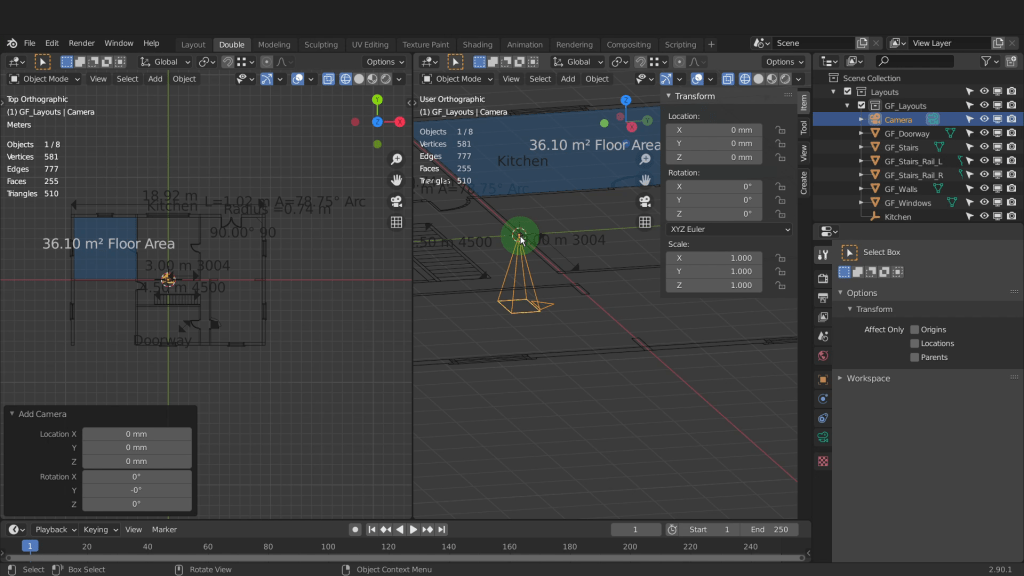The image size is (1024, 576).
Task: Hide GF_Walls using its eye icon
Action: (984, 189)
